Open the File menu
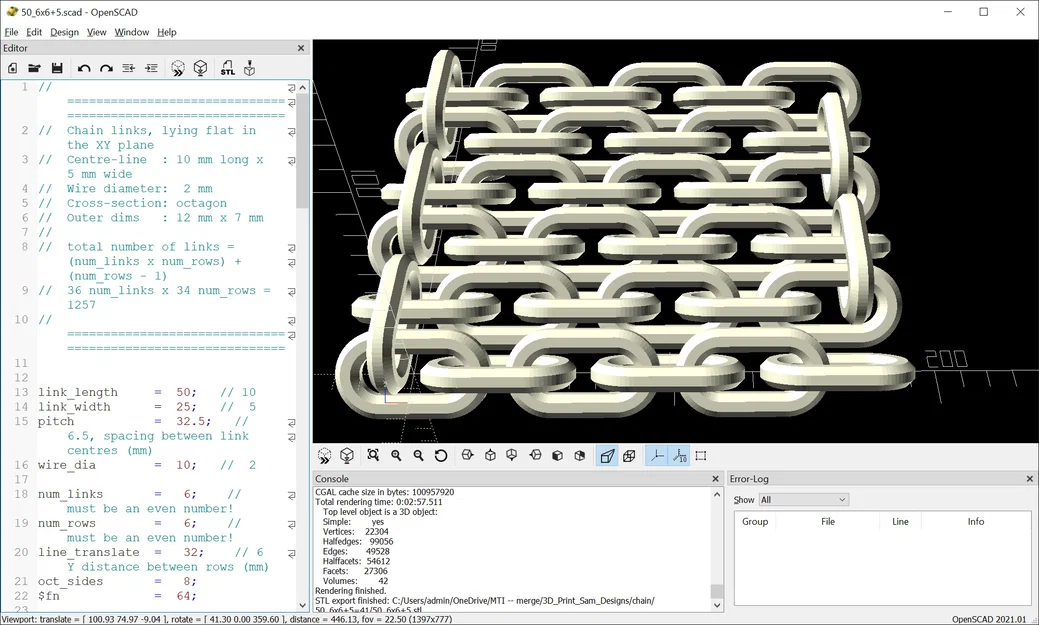This screenshot has height=625, width=1039. click(11, 32)
